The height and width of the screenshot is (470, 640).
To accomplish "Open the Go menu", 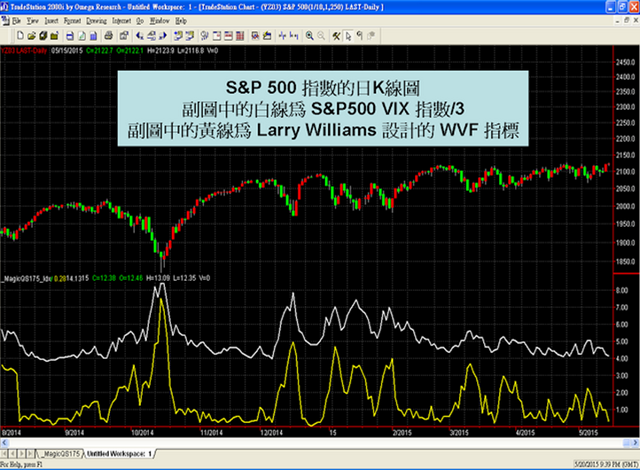I will (x=140, y=20).
